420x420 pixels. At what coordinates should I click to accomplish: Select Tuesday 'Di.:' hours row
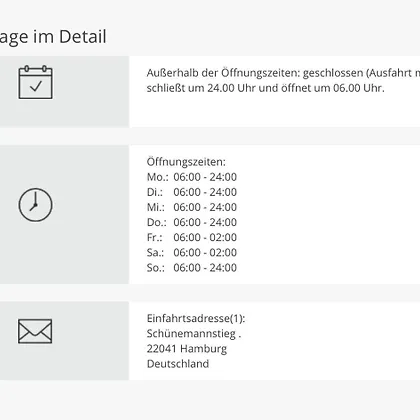click(x=192, y=192)
